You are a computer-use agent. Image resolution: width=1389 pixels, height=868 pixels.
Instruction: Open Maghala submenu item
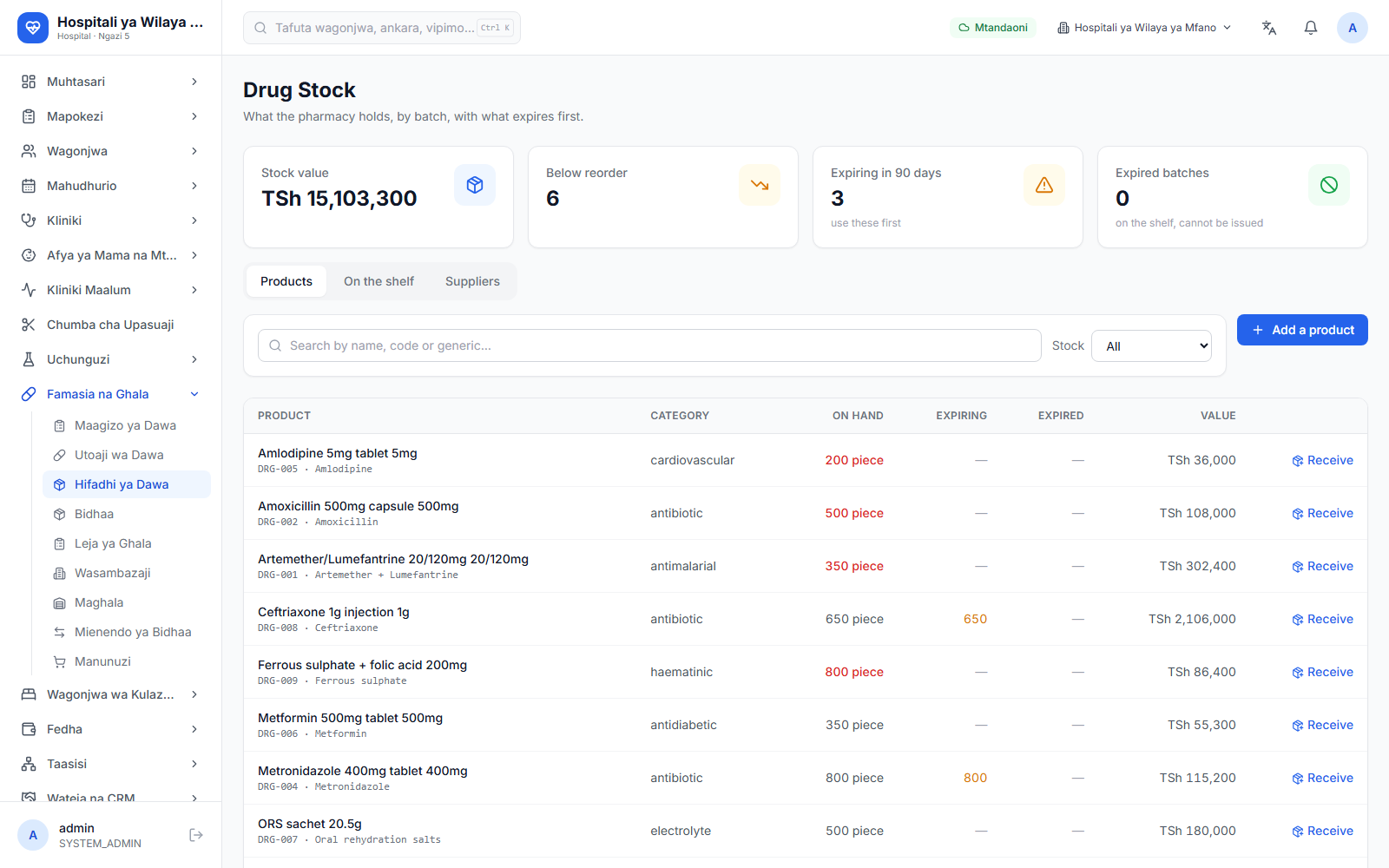[127, 602]
